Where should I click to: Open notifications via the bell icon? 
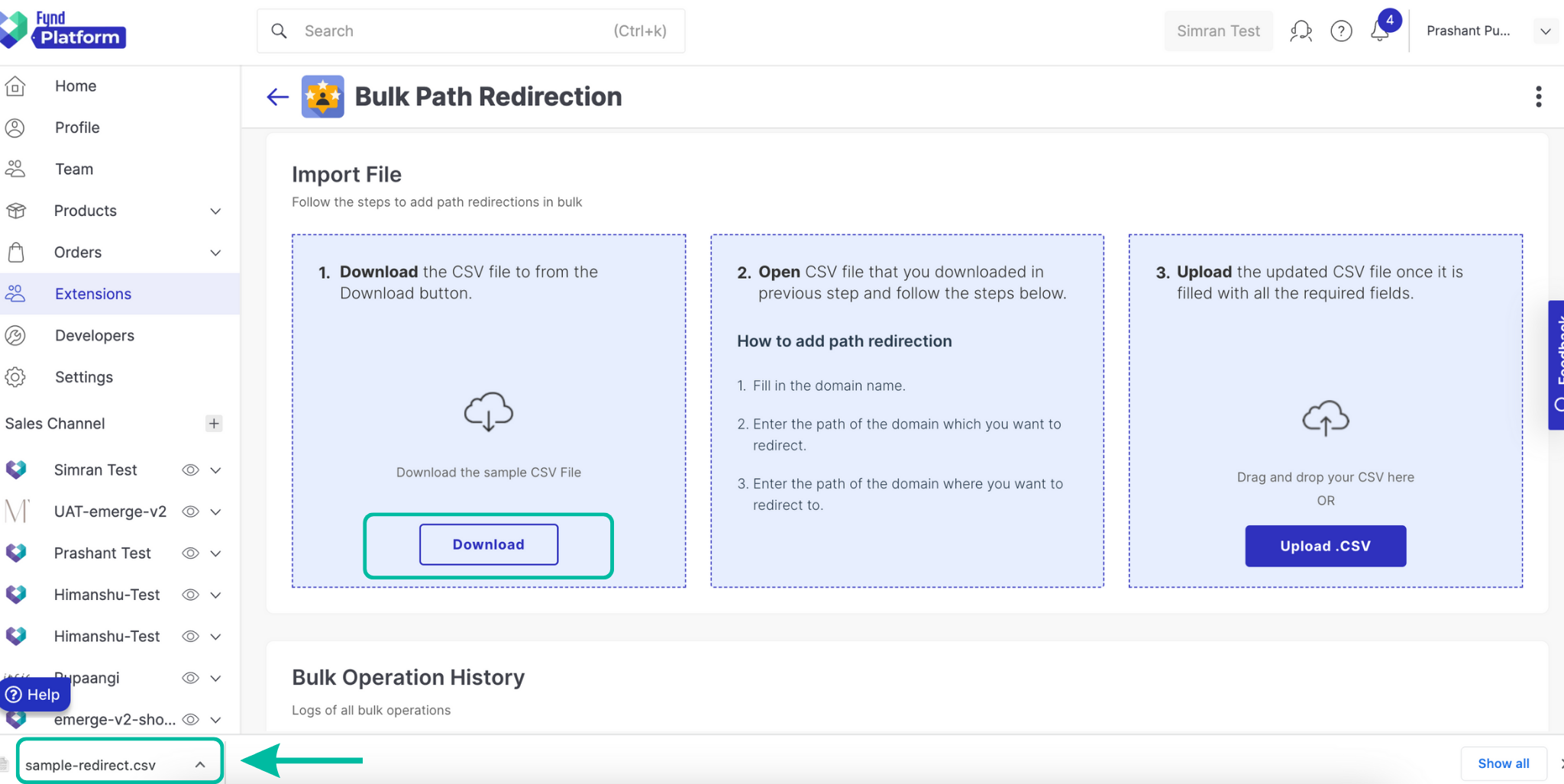[x=1378, y=31]
